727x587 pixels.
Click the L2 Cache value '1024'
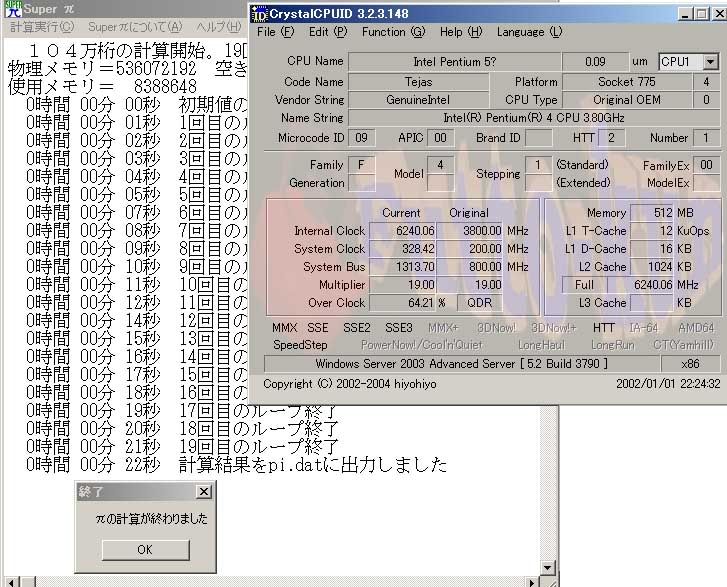pos(652,267)
